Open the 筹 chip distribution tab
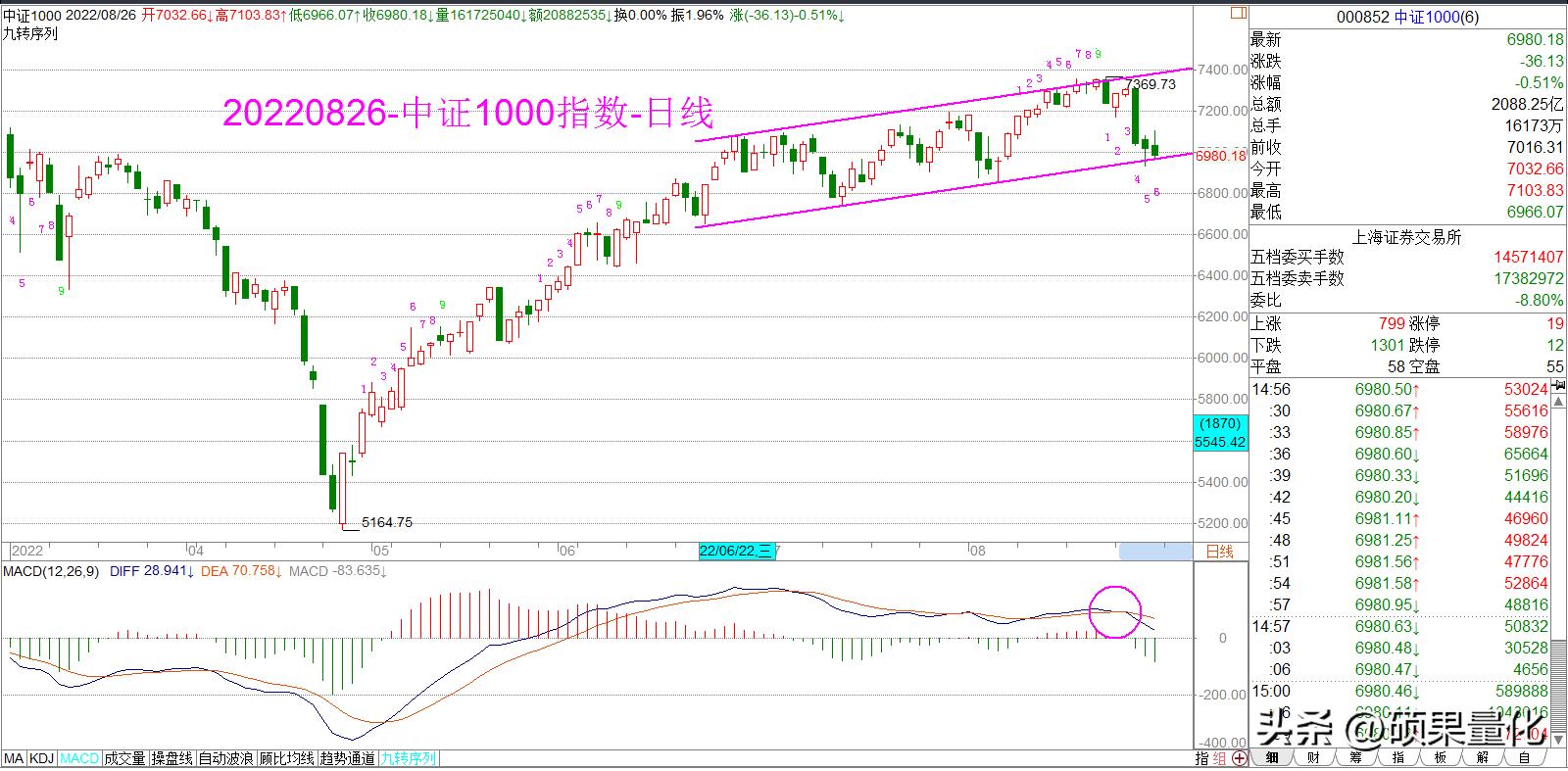This screenshot has height=771, width=1568. coord(1355,757)
